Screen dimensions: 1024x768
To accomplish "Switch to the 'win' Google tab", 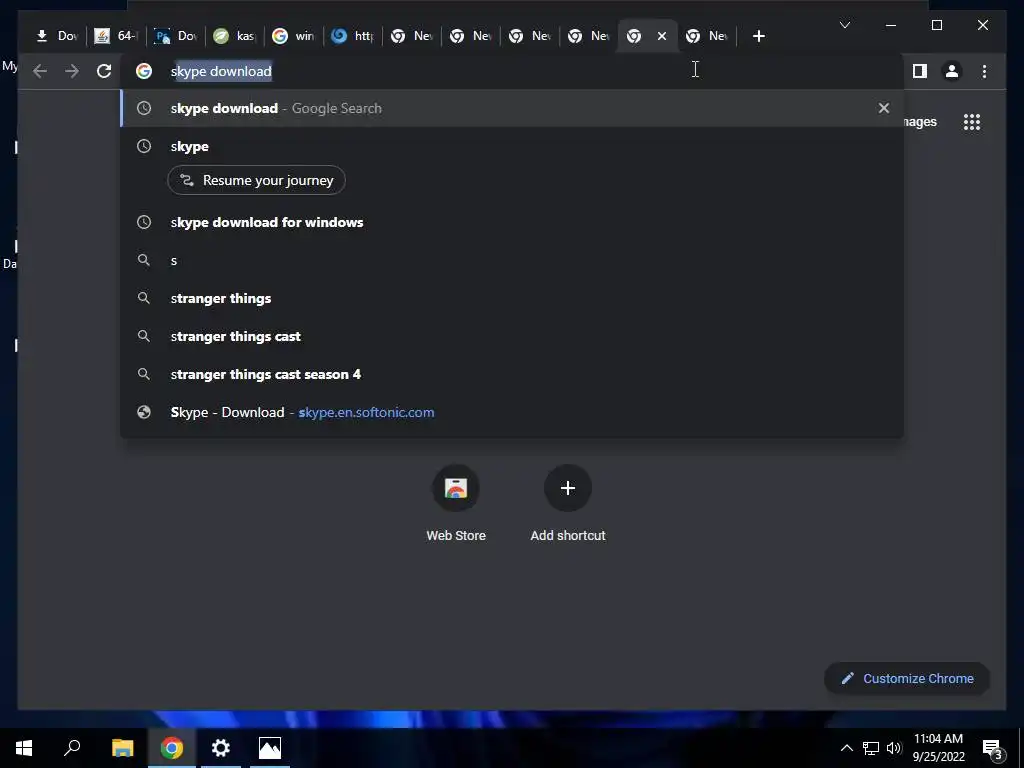I will click(293, 36).
